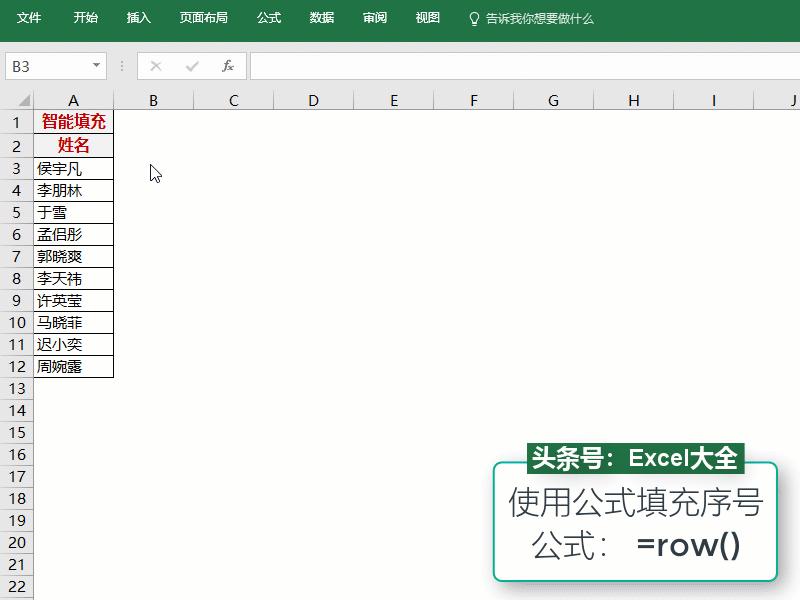Select the 姓名 header cell

coord(73,145)
